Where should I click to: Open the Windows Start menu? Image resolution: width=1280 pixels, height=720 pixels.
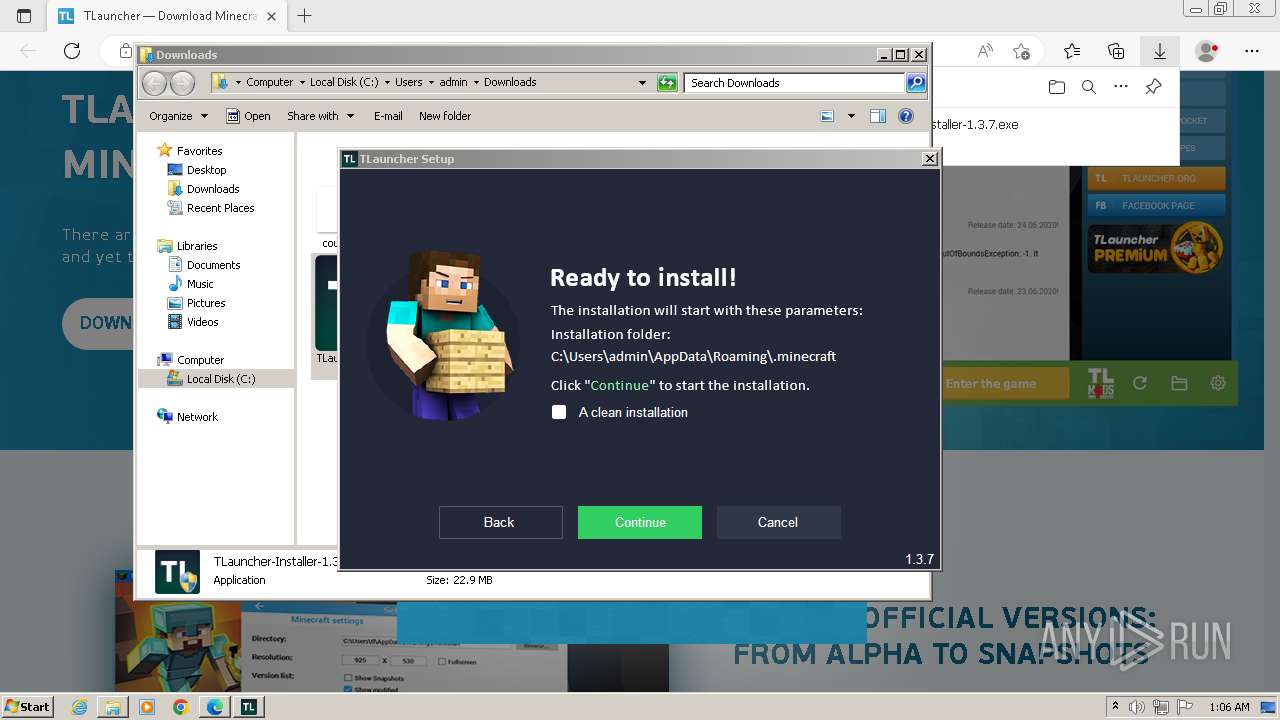pos(27,707)
